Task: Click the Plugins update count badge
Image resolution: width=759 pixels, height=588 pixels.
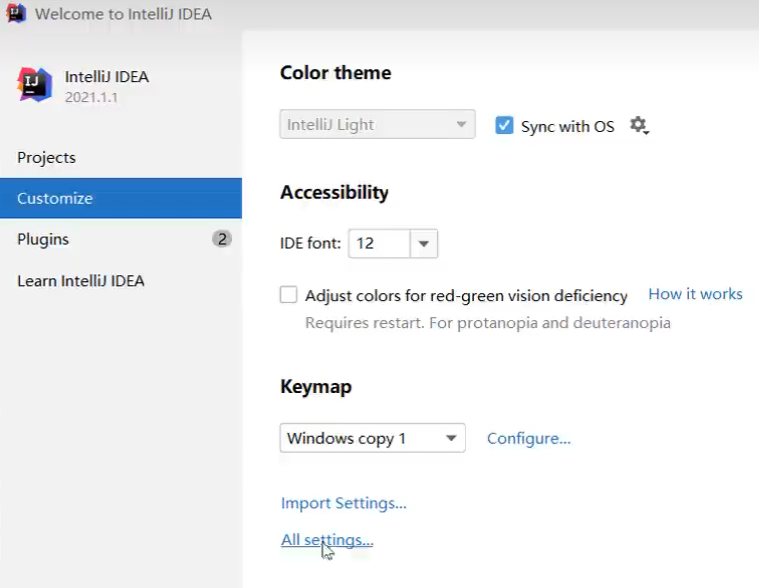Action: pos(222,239)
